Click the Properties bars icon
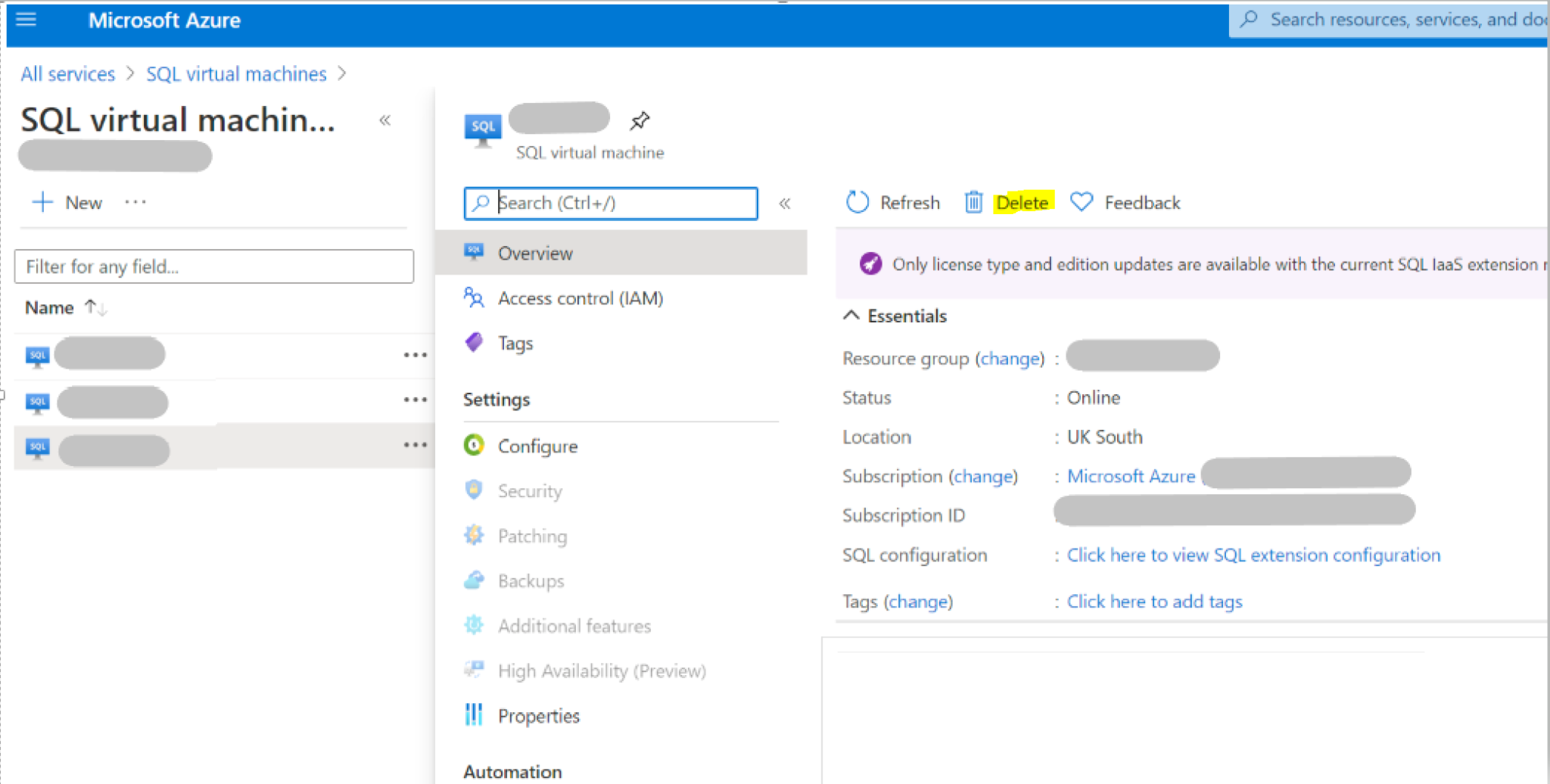1550x784 pixels. click(x=474, y=714)
